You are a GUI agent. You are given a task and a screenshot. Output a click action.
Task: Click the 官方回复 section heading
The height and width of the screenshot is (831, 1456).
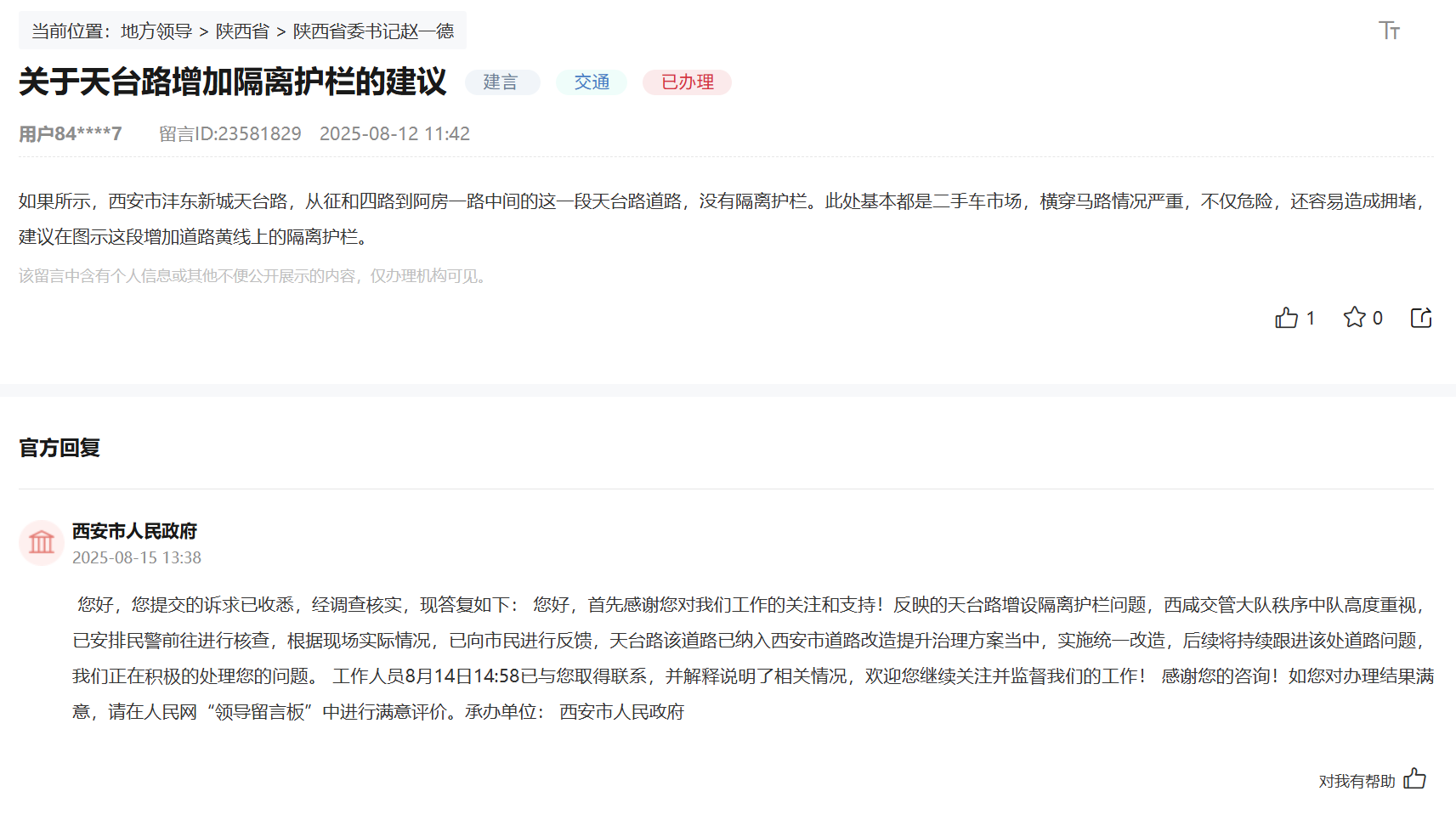click(59, 448)
